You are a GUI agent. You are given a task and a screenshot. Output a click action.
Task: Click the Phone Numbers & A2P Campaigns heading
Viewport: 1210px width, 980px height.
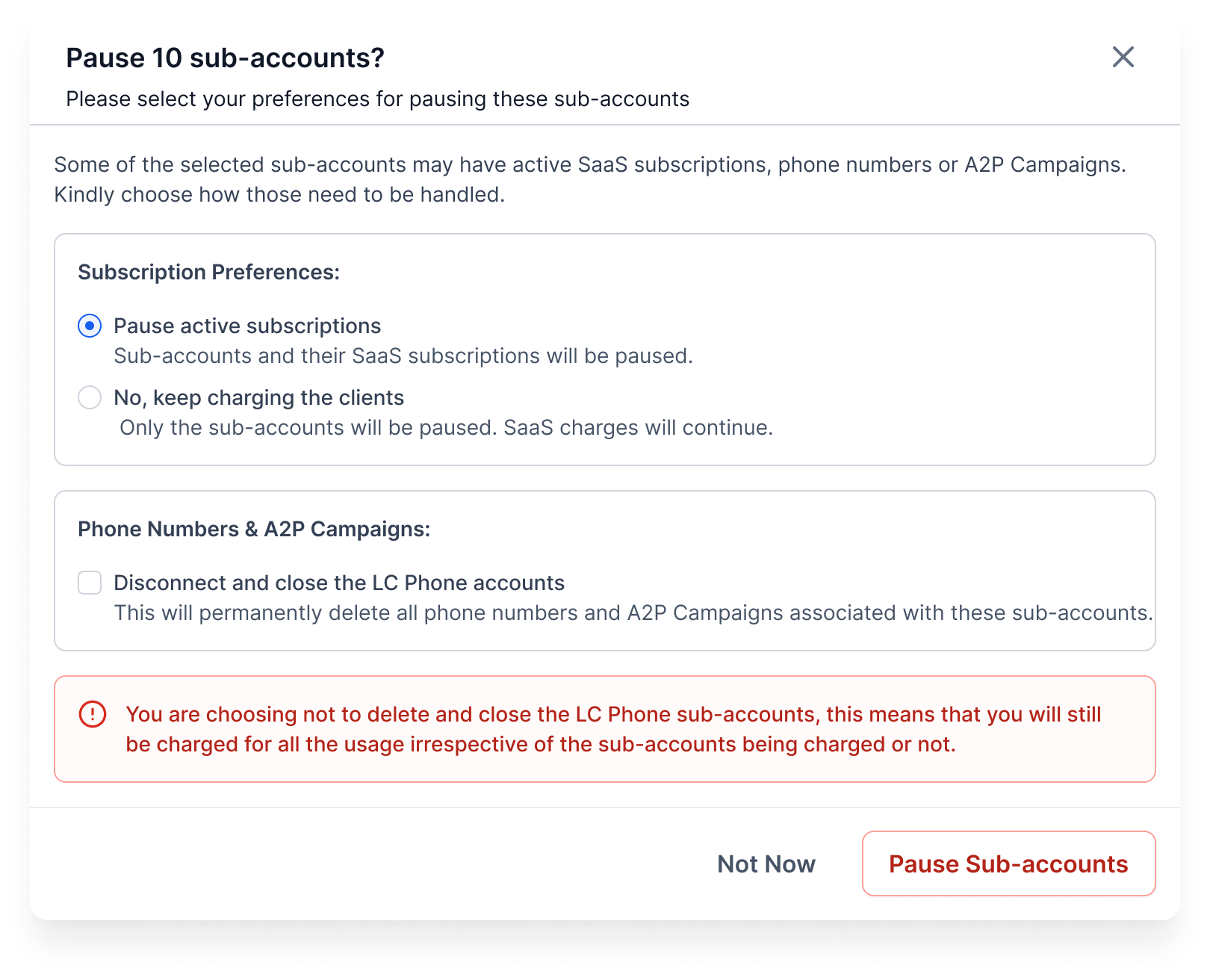(x=254, y=529)
